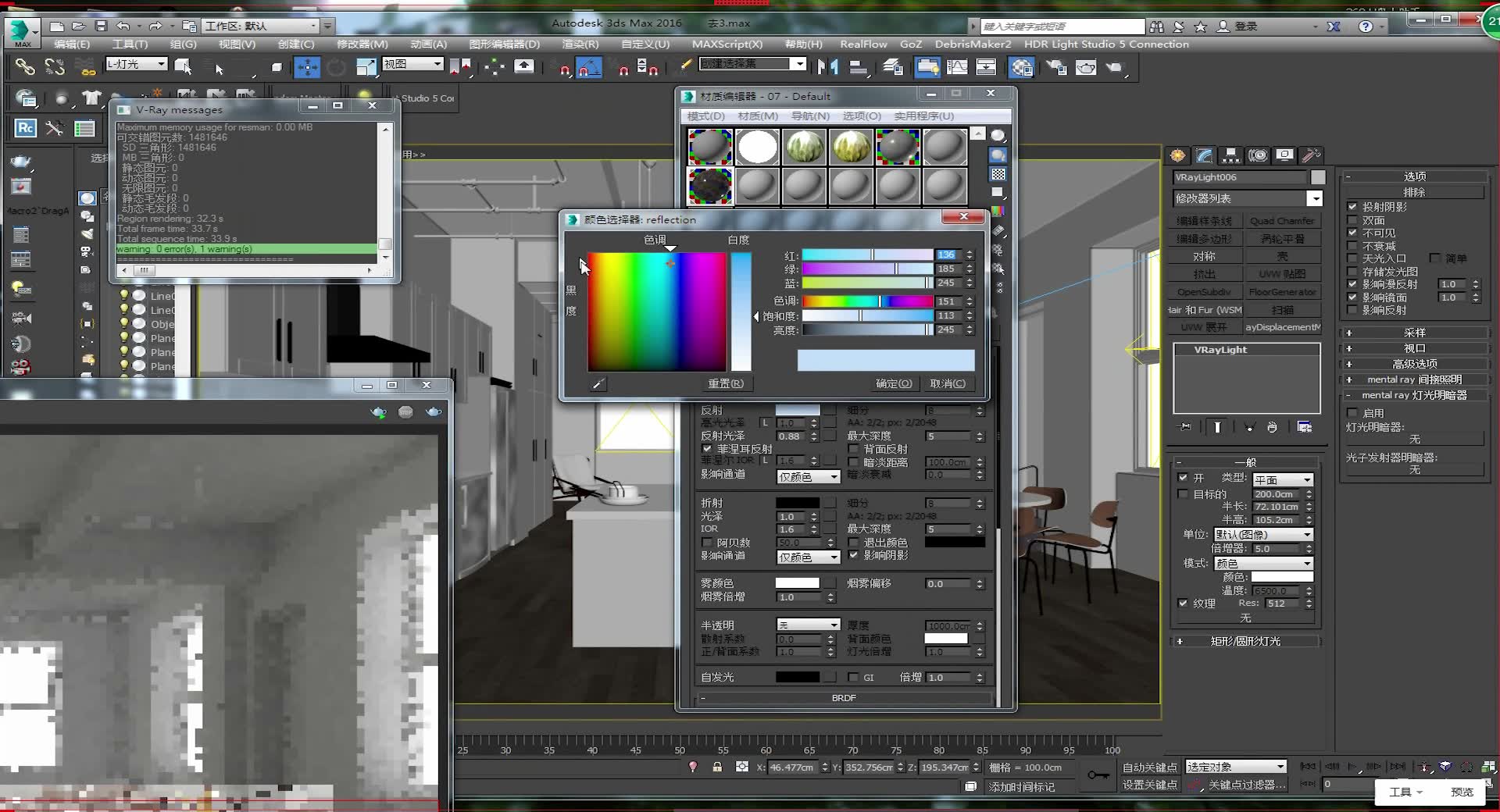This screenshot has width=1500, height=812.
Task: Switch to the Create command panel
Action: [x=1178, y=155]
